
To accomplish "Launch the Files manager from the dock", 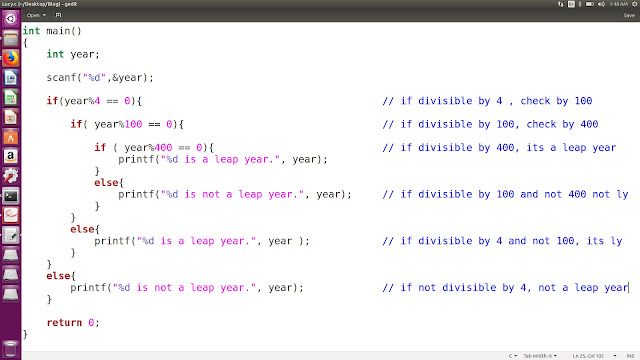I will tap(11, 39).
